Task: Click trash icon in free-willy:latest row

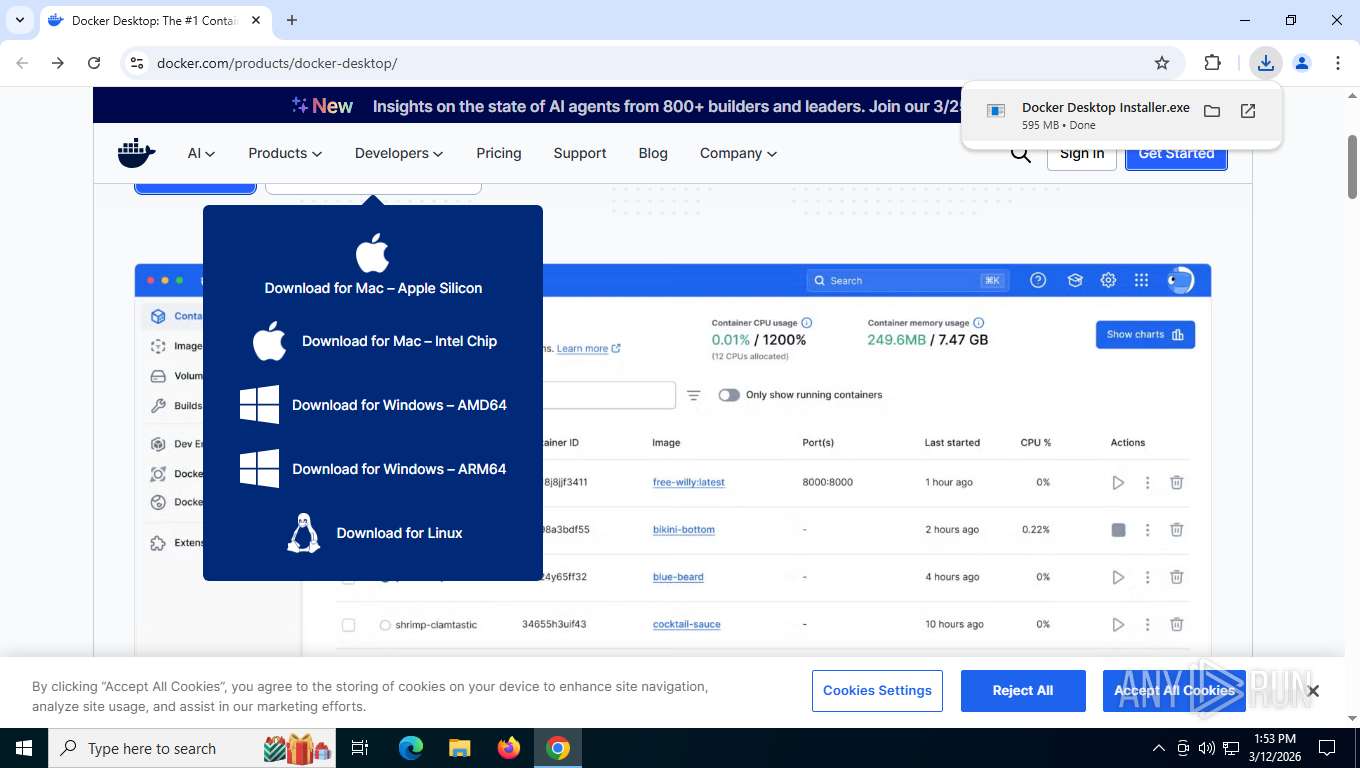Action: click(x=1177, y=482)
